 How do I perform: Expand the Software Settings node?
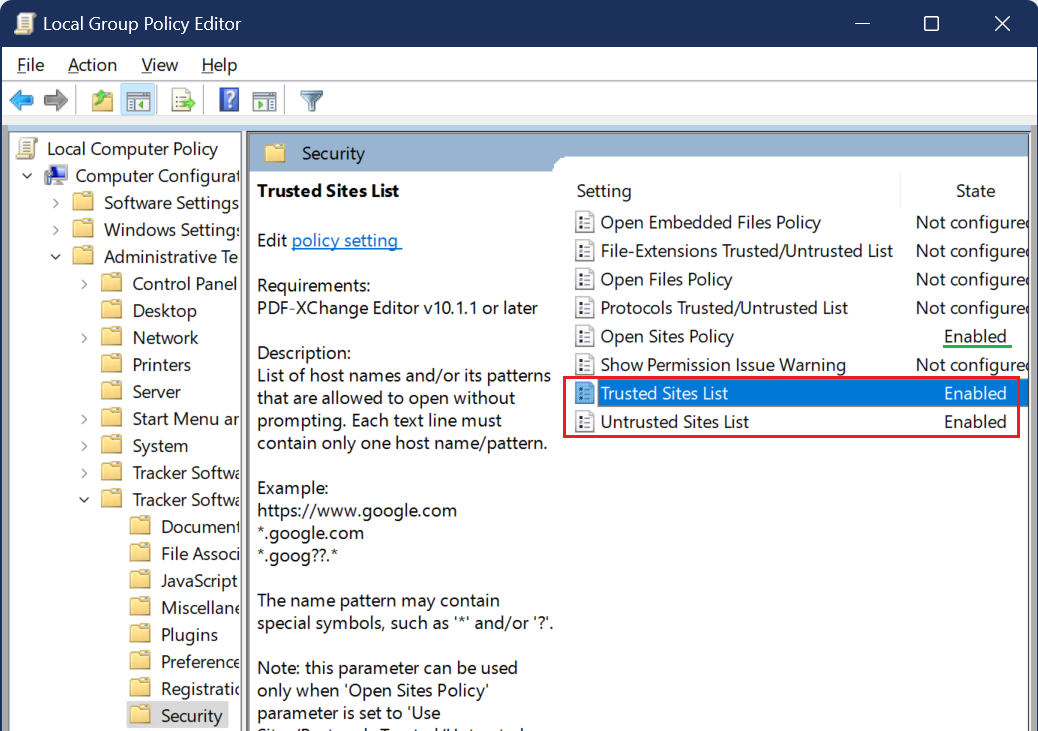pos(56,203)
